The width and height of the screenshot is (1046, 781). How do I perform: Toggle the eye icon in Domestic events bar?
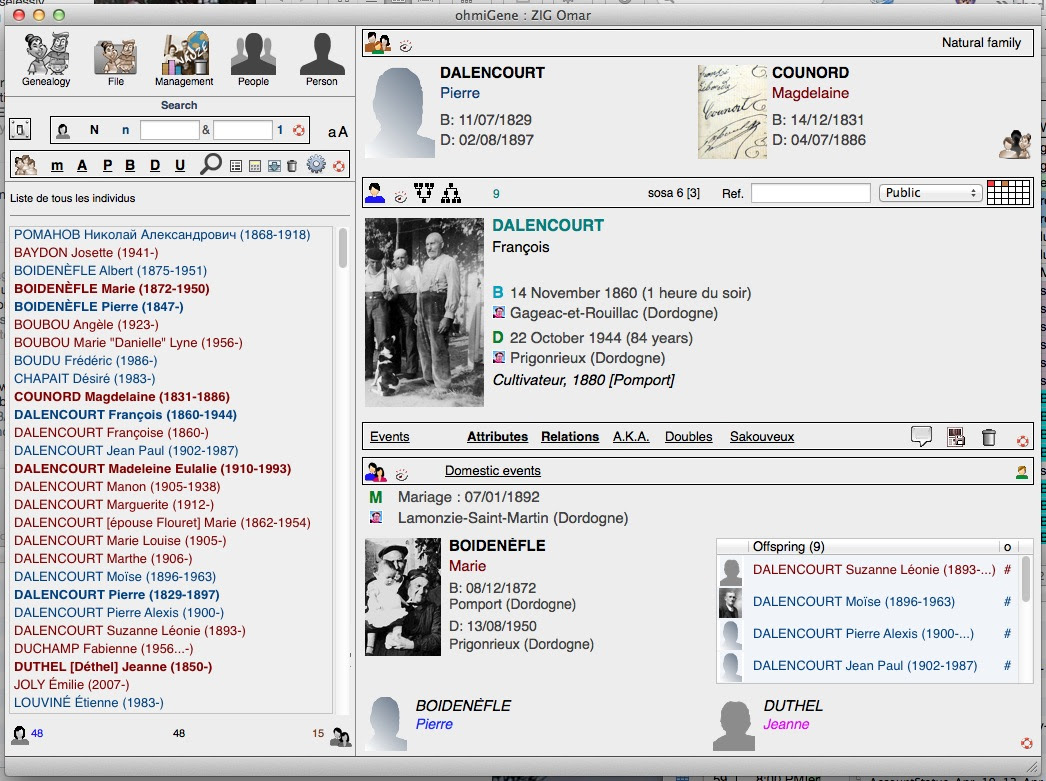[x=402, y=476]
